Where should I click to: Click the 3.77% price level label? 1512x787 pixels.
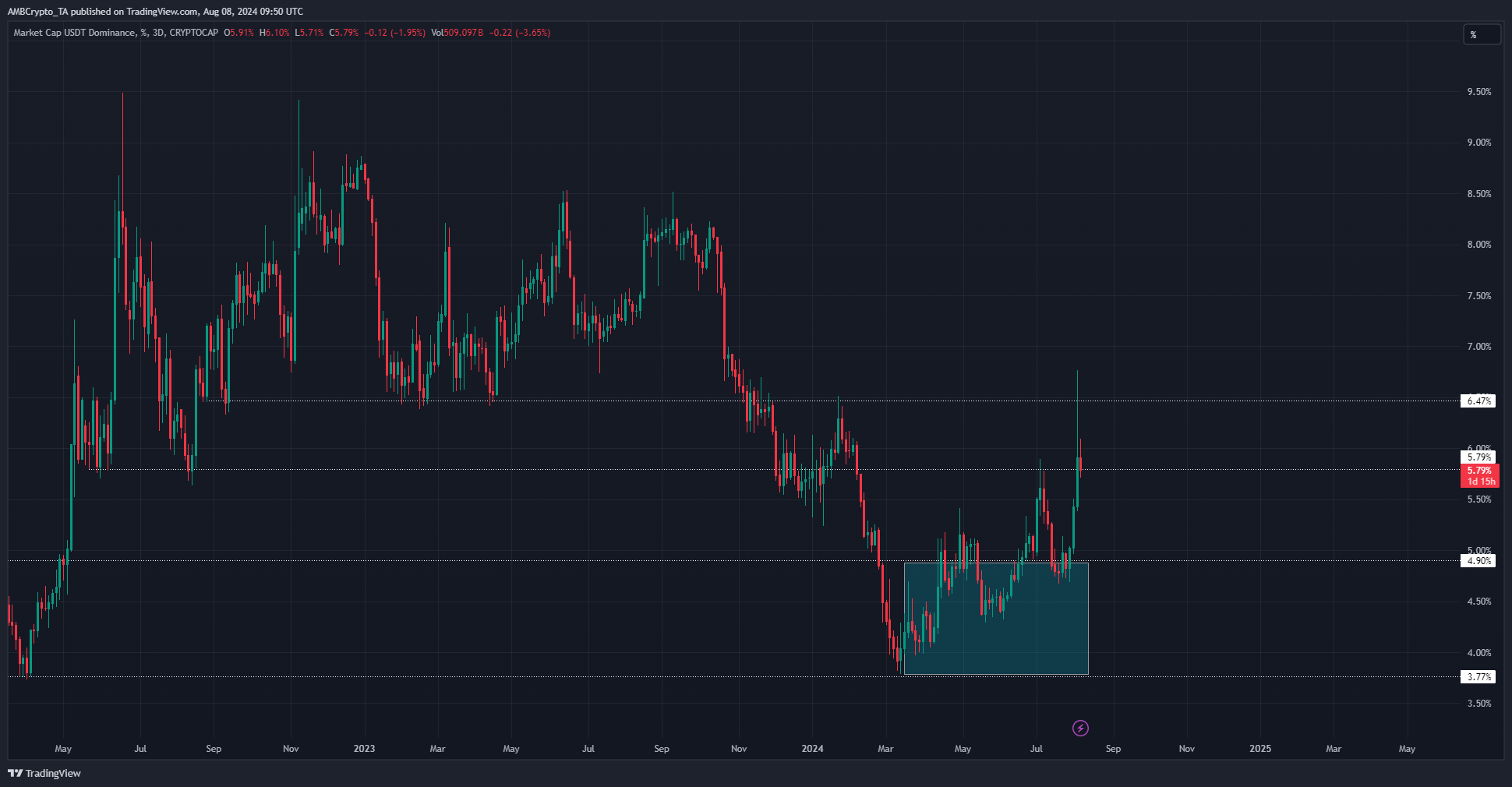click(1478, 677)
